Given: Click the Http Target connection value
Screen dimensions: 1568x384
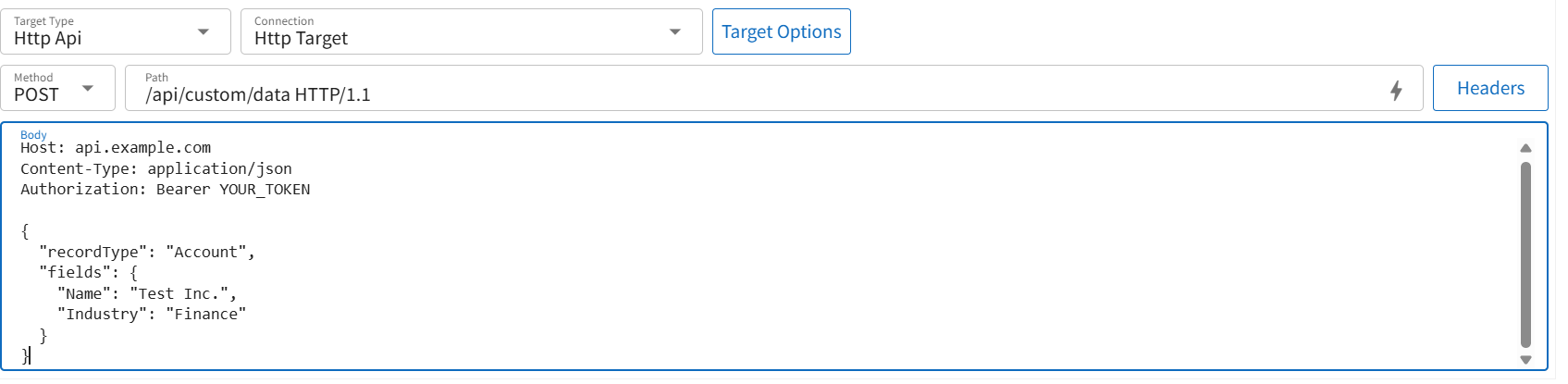Looking at the screenshot, I should [301, 38].
